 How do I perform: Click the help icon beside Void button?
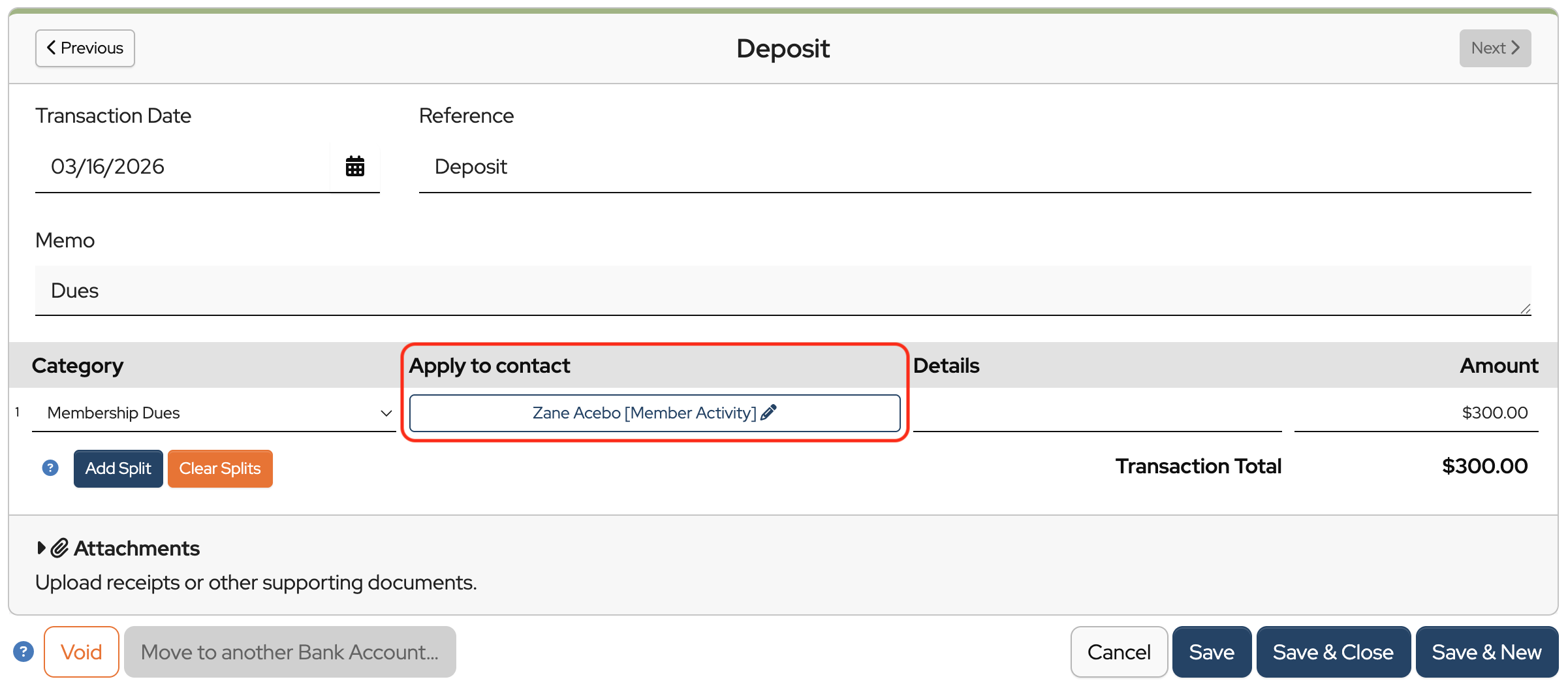coord(24,652)
